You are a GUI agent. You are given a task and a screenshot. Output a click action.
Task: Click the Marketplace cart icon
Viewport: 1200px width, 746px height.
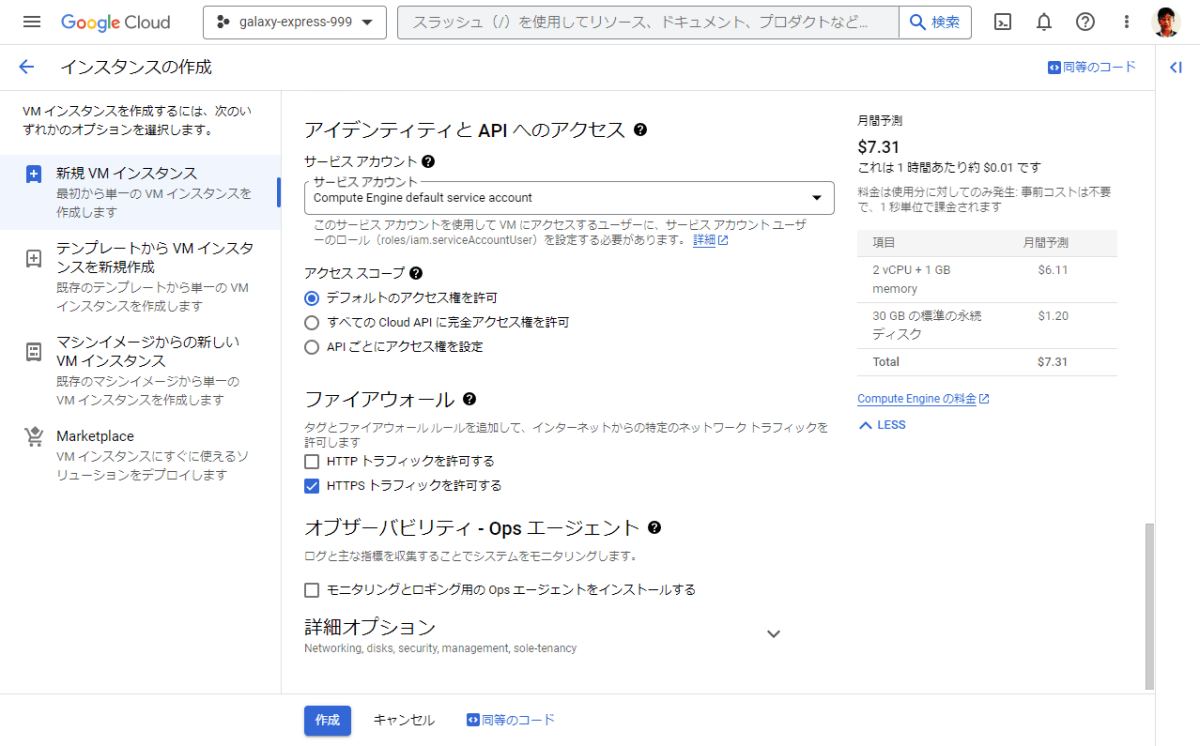coord(34,437)
